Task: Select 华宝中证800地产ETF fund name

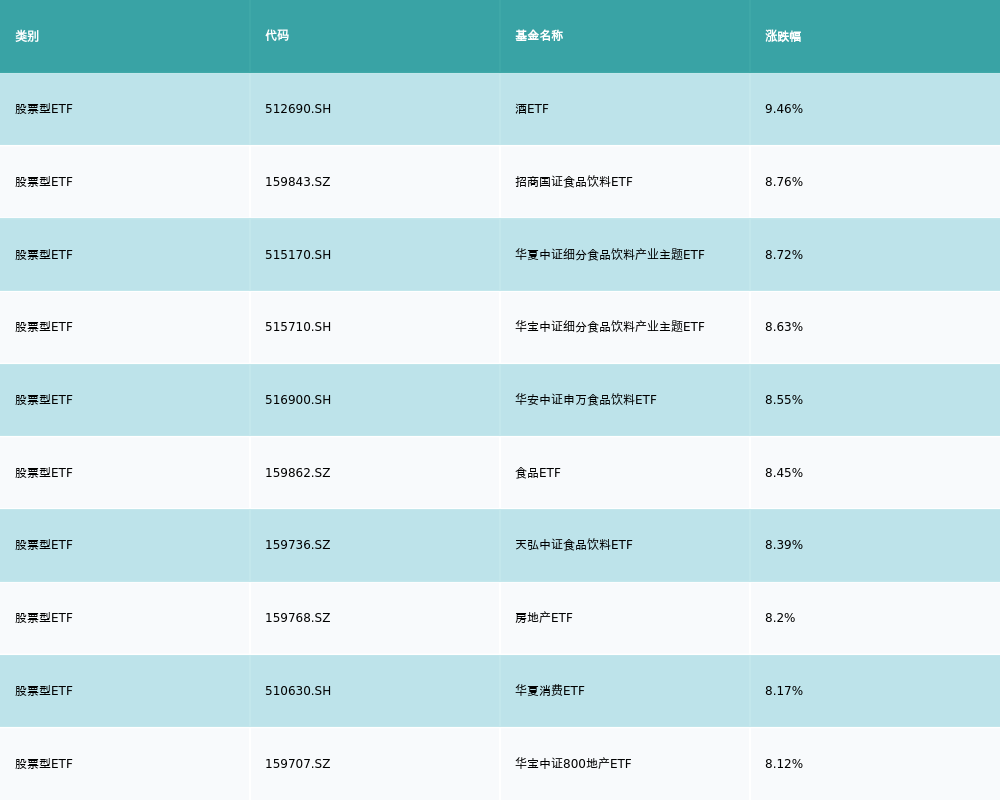Action: coord(573,764)
